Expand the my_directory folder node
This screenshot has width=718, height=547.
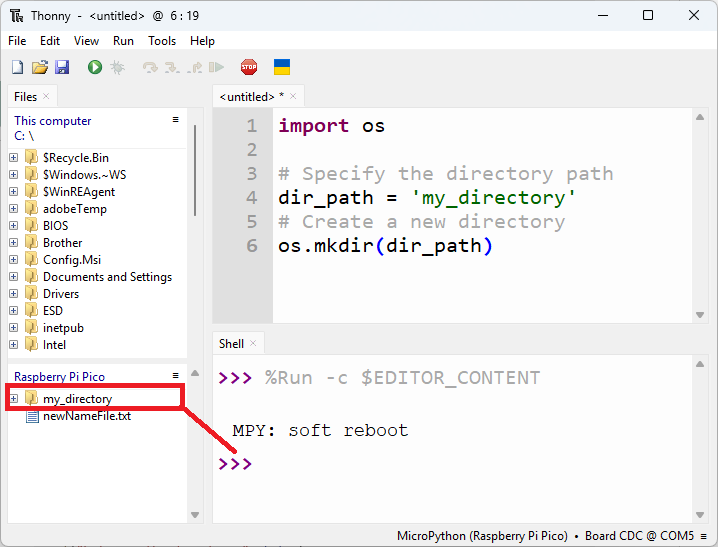coord(14,399)
